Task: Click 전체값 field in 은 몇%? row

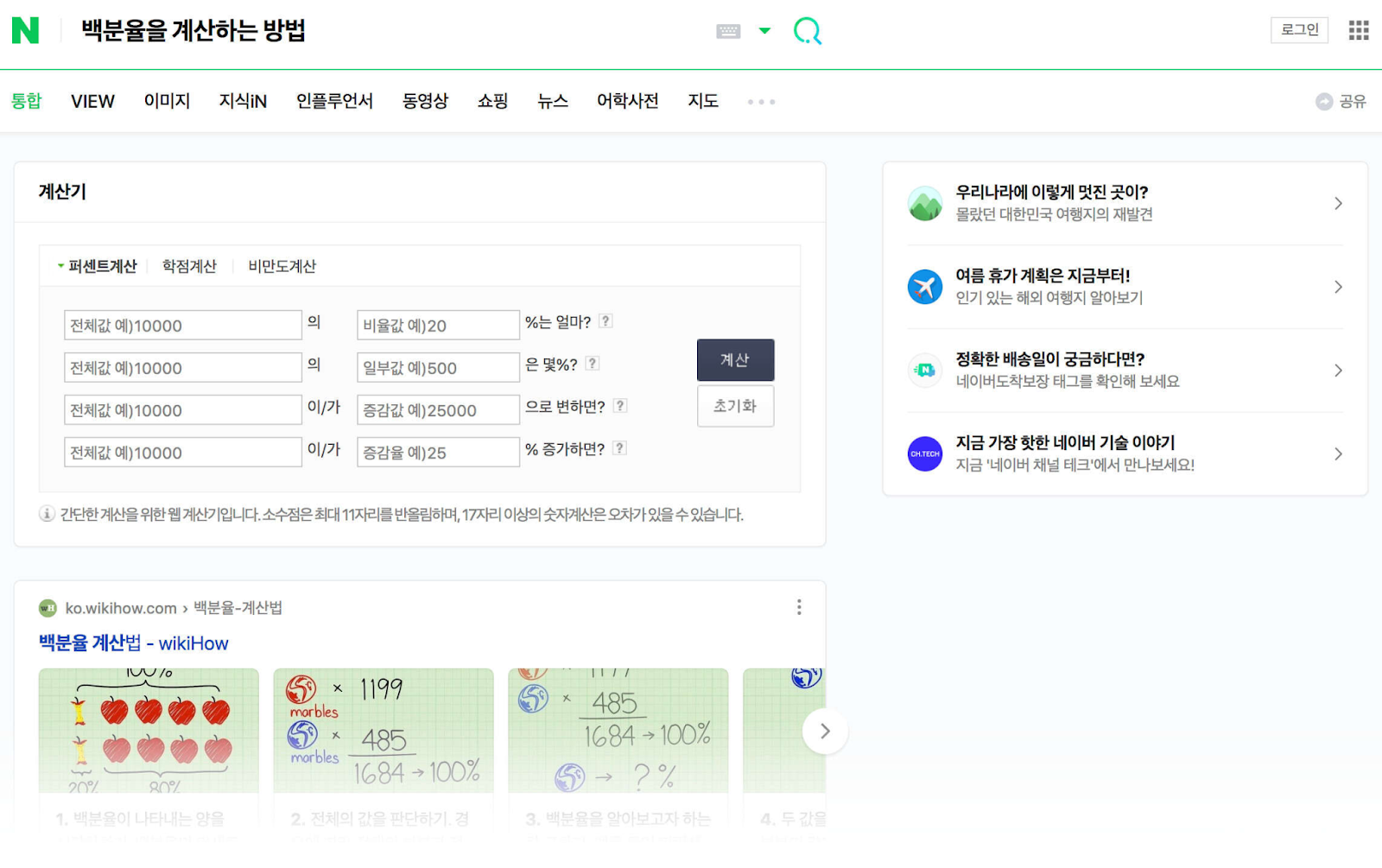Action: [183, 368]
